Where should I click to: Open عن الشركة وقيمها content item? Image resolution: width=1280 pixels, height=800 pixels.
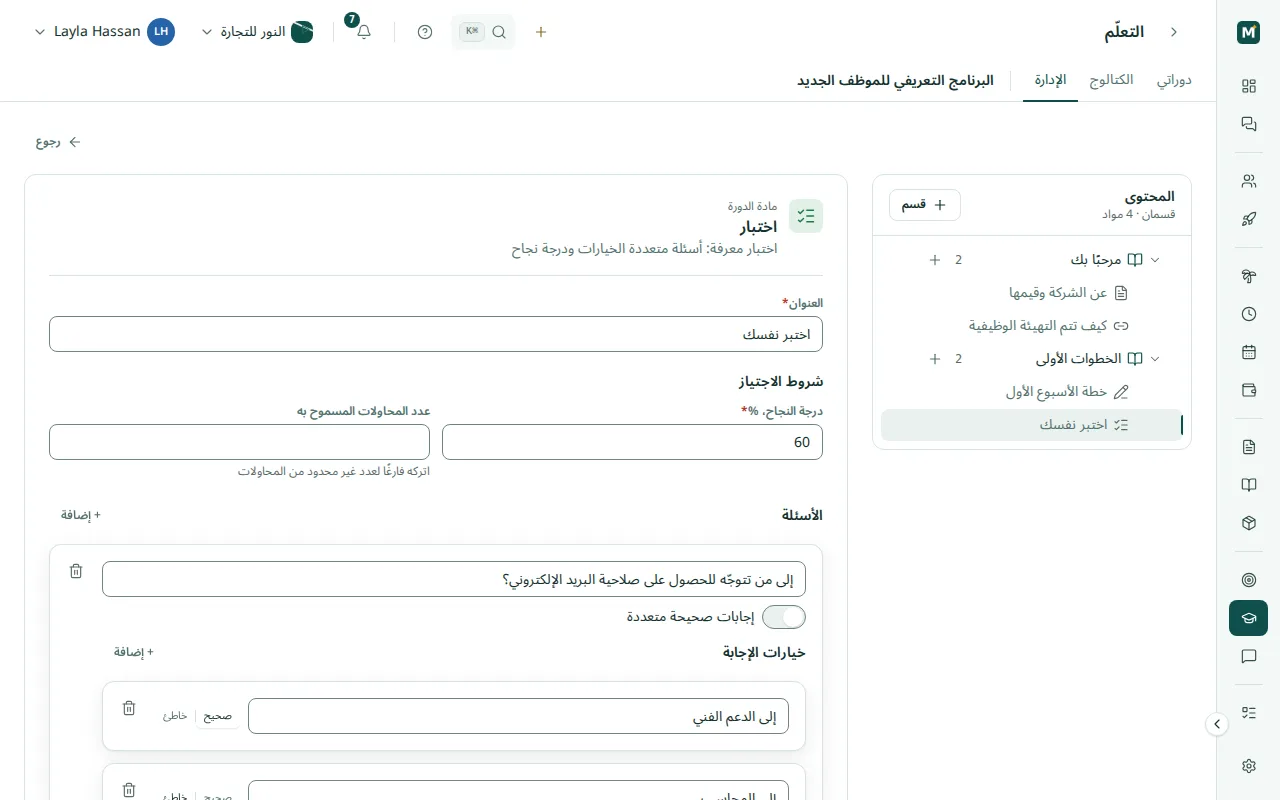(1068, 293)
